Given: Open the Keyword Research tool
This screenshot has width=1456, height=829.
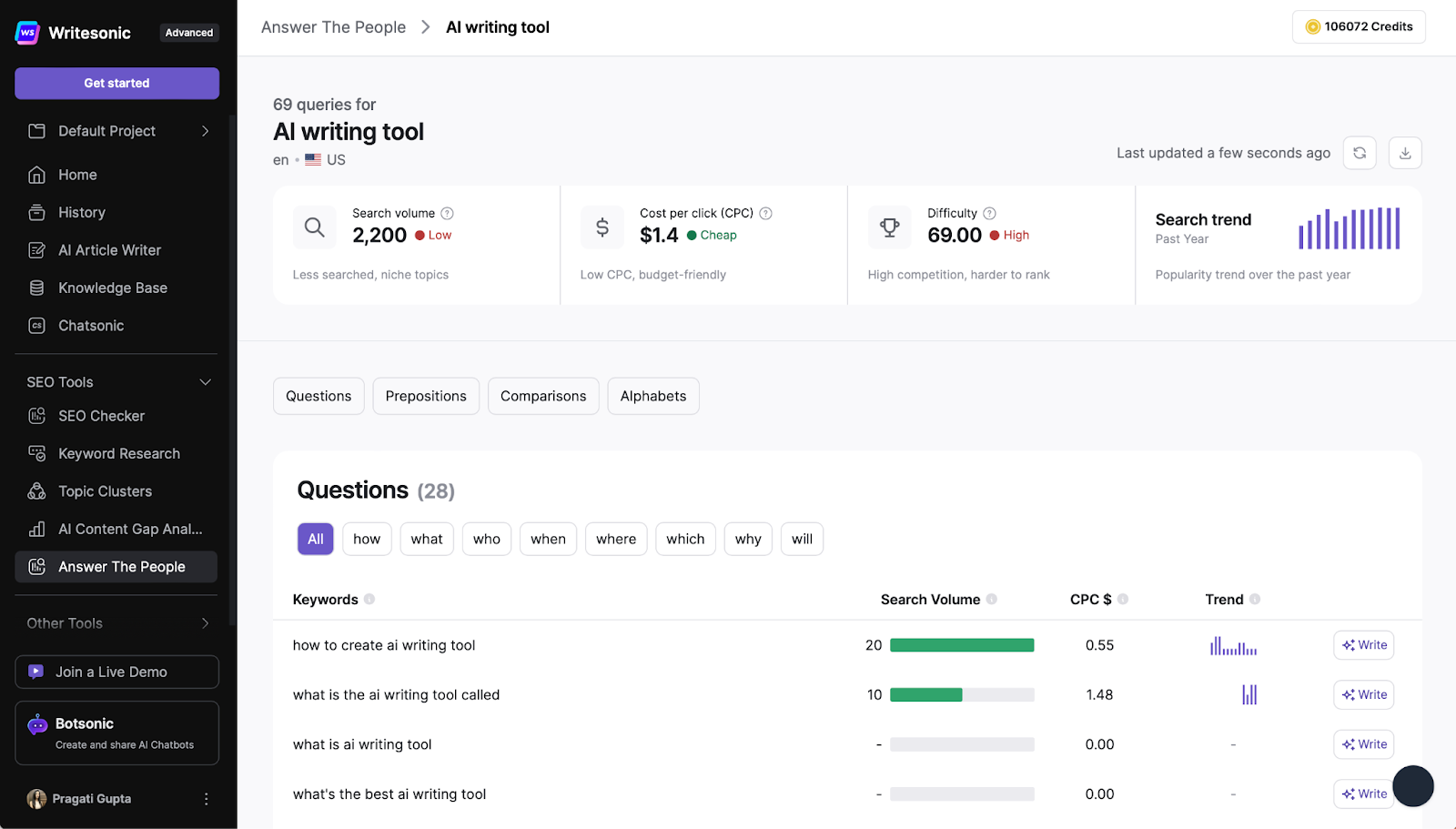Looking at the screenshot, I should pos(118,453).
